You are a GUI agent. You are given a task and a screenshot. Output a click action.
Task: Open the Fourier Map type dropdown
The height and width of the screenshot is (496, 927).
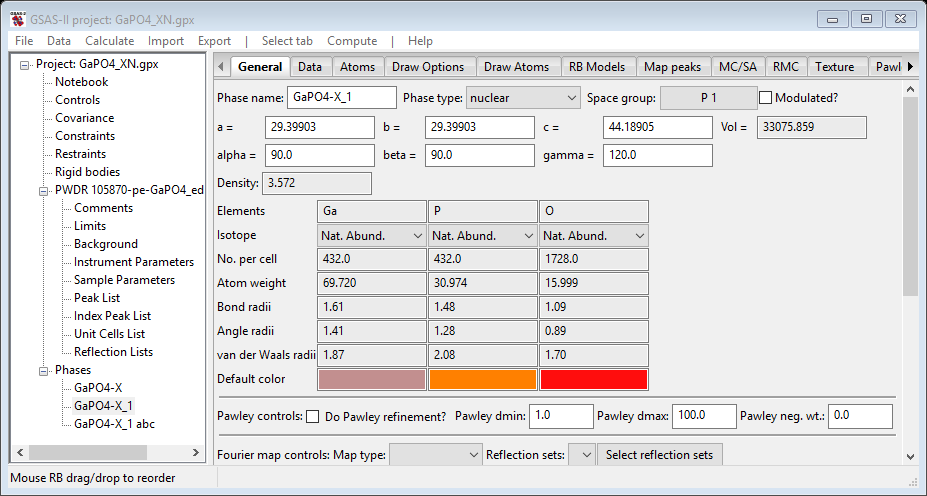pyautogui.click(x=435, y=455)
